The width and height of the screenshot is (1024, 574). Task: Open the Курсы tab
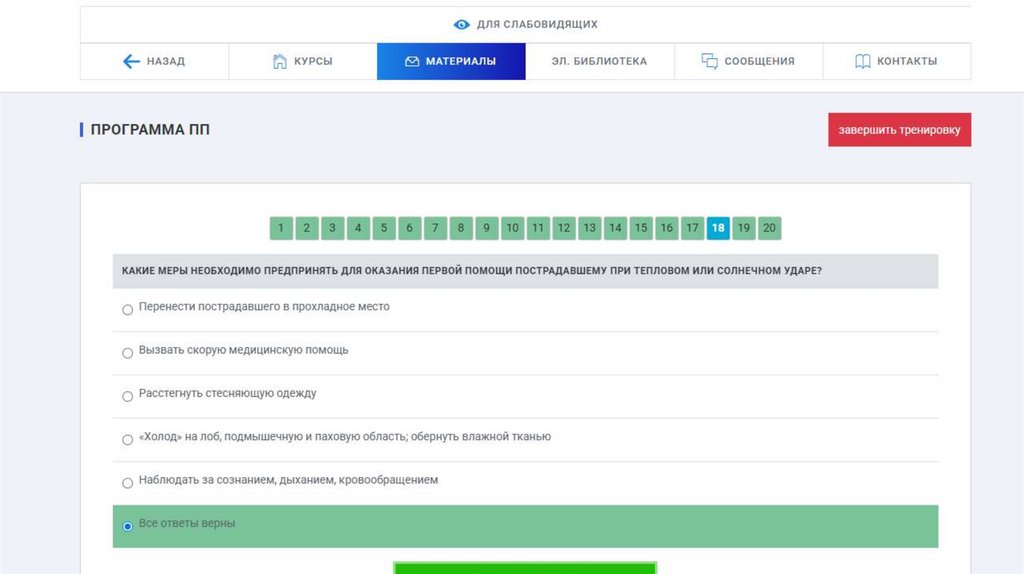(x=303, y=61)
